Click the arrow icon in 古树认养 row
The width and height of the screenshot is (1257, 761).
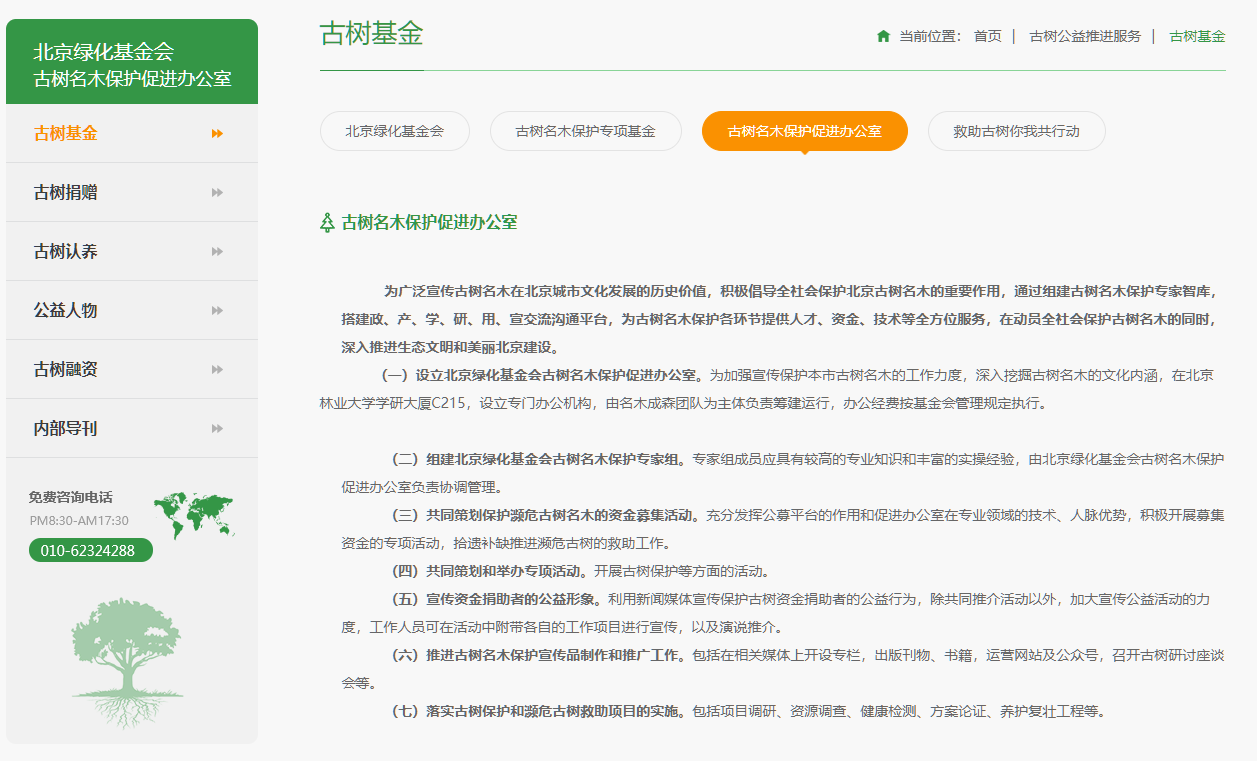[217, 252]
